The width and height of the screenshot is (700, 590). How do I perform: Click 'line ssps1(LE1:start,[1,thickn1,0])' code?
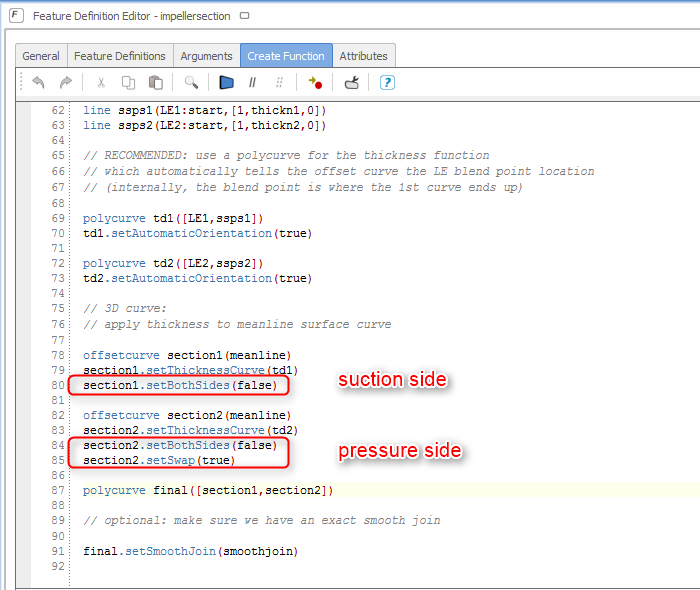(x=204, y=110)
